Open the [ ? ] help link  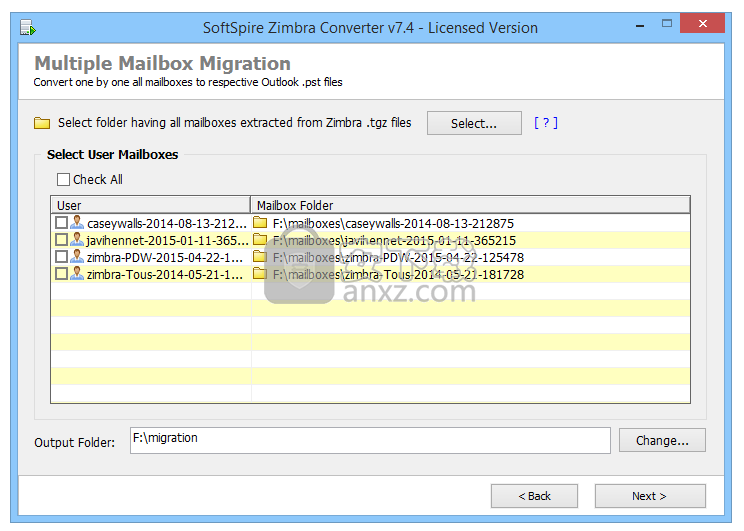tap(546, 123)
